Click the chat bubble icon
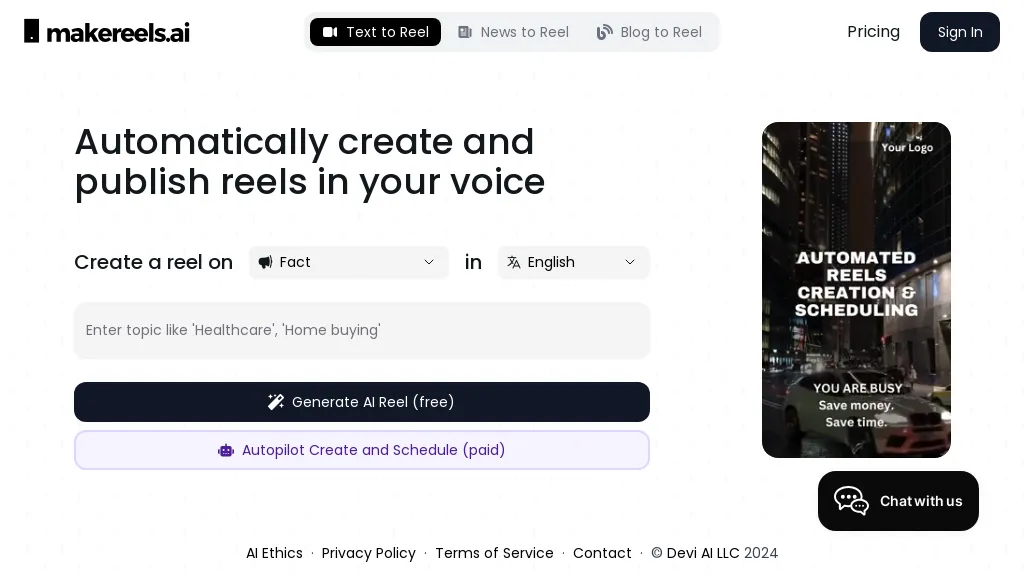1024x576 pixels. [x=851, y=501]
